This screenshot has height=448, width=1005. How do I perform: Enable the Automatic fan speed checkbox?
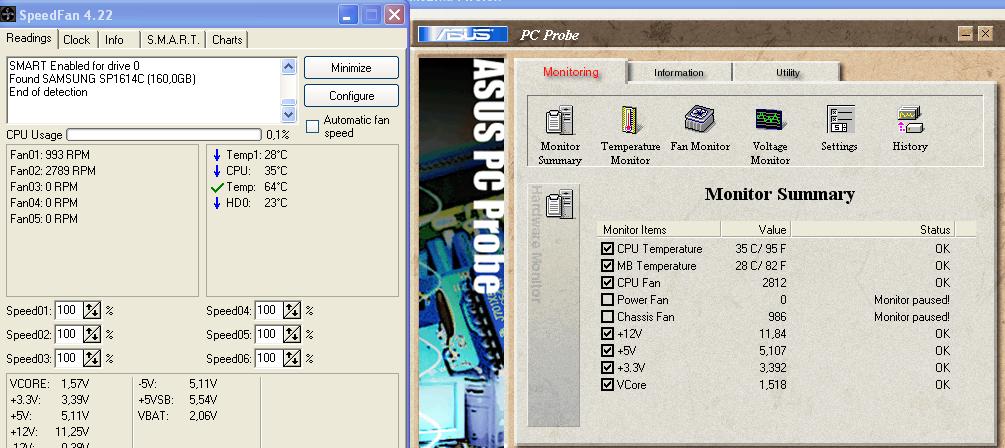point(312,126)
